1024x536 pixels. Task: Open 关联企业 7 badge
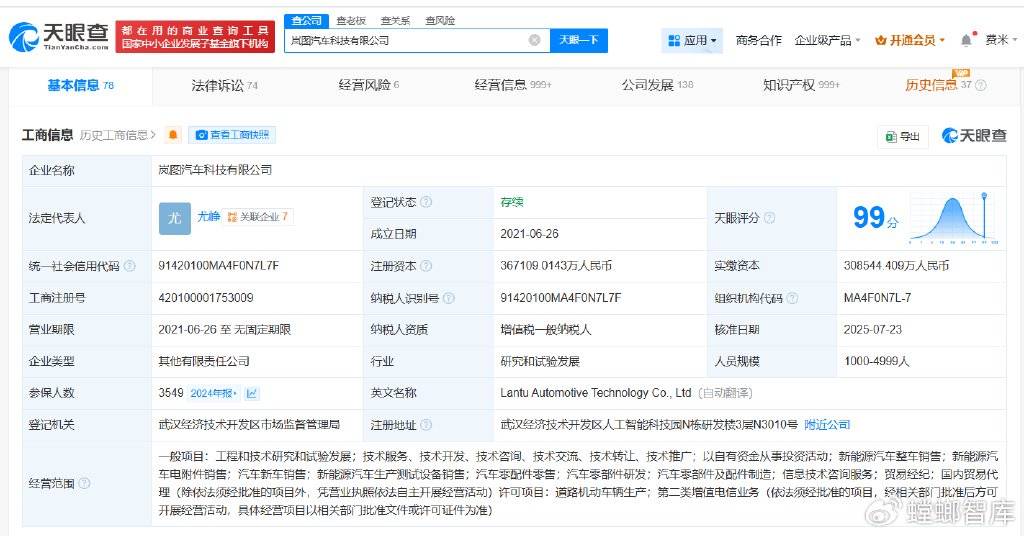[257, 217]
